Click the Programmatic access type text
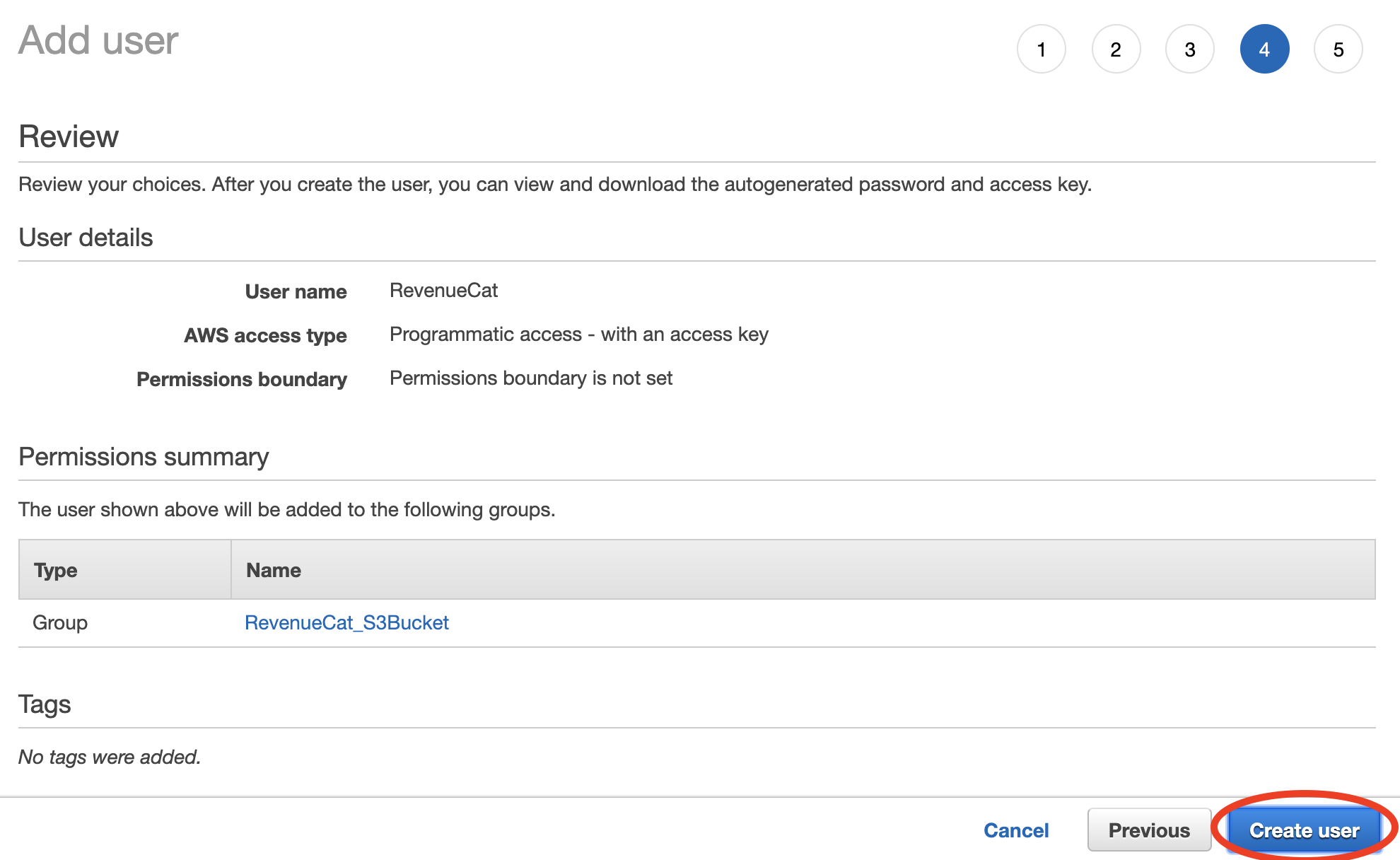The image size is (1400, 860). (578, 335)
